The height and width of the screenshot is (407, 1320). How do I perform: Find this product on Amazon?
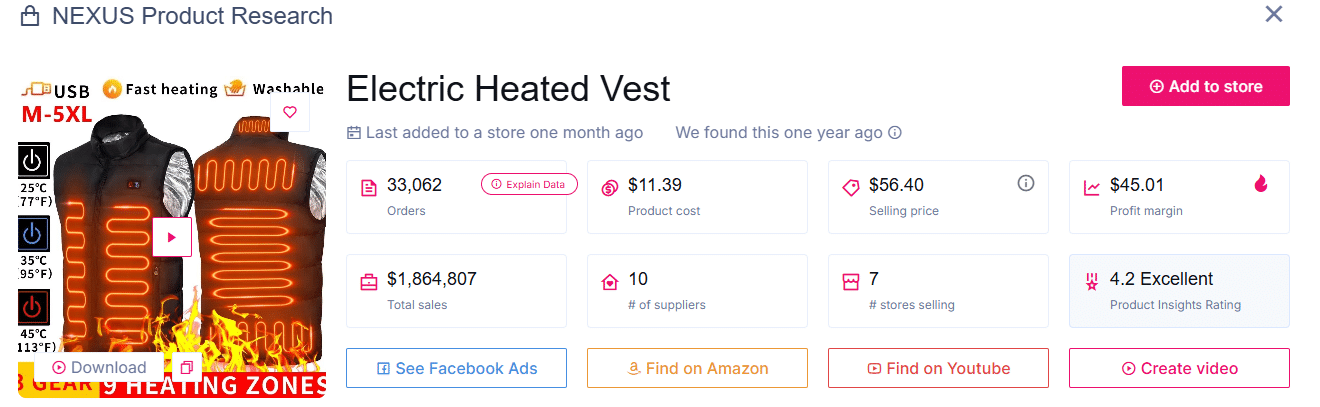point(697,368)
